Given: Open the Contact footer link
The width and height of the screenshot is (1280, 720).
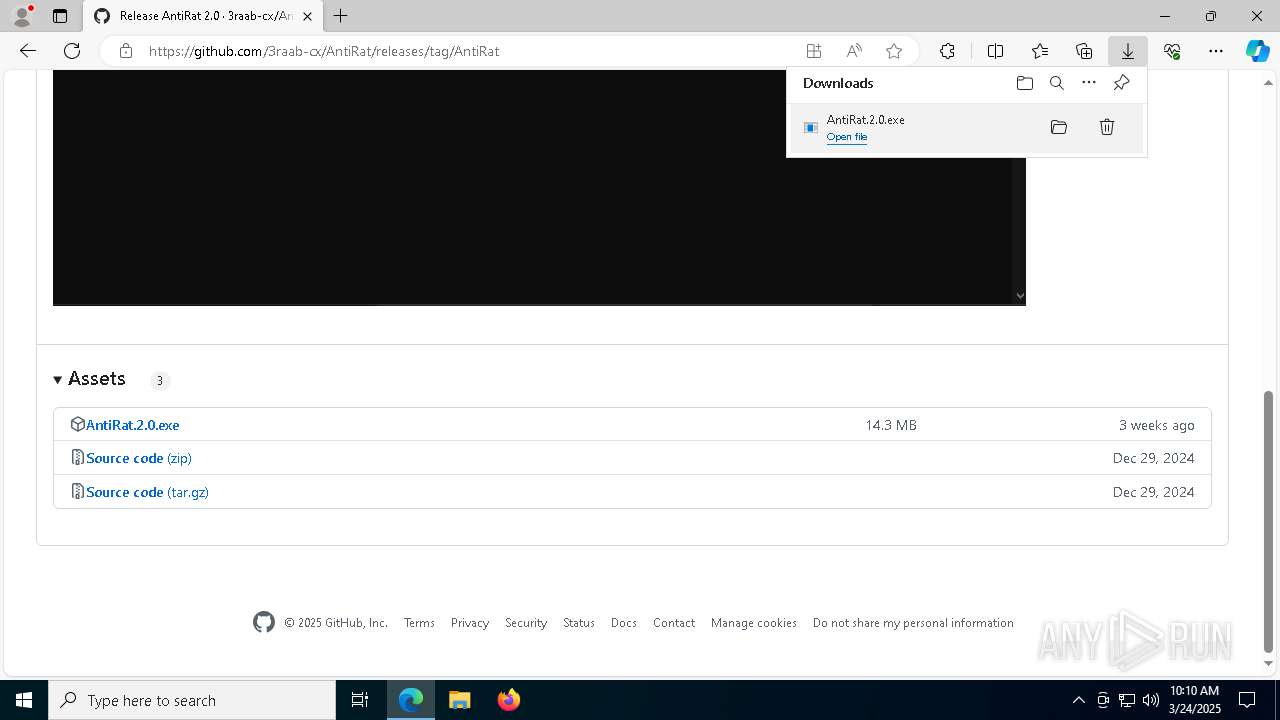Looking at the screenshot, I should click(x=674, y=622).
